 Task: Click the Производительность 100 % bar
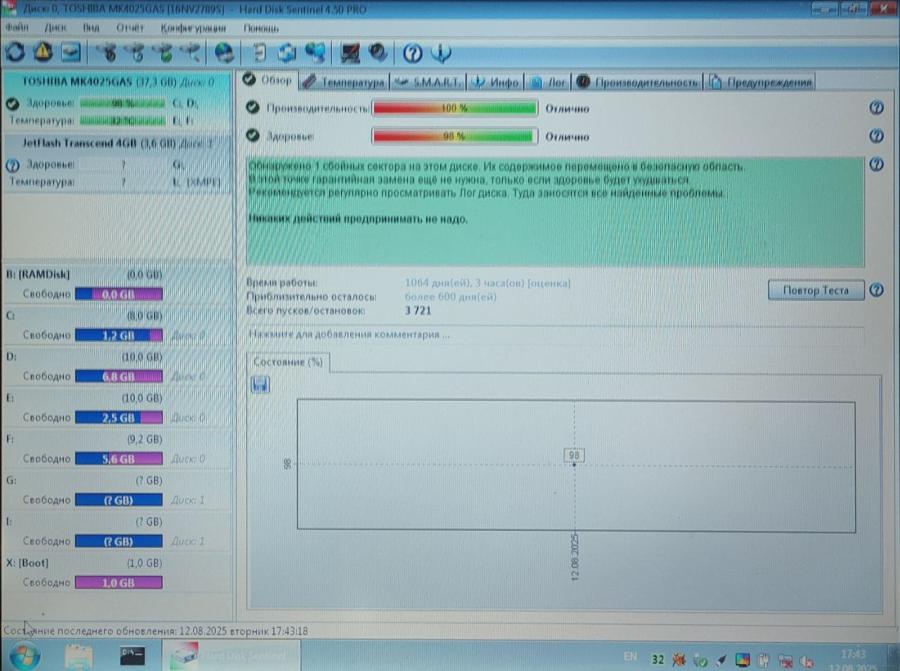(455, 108)
